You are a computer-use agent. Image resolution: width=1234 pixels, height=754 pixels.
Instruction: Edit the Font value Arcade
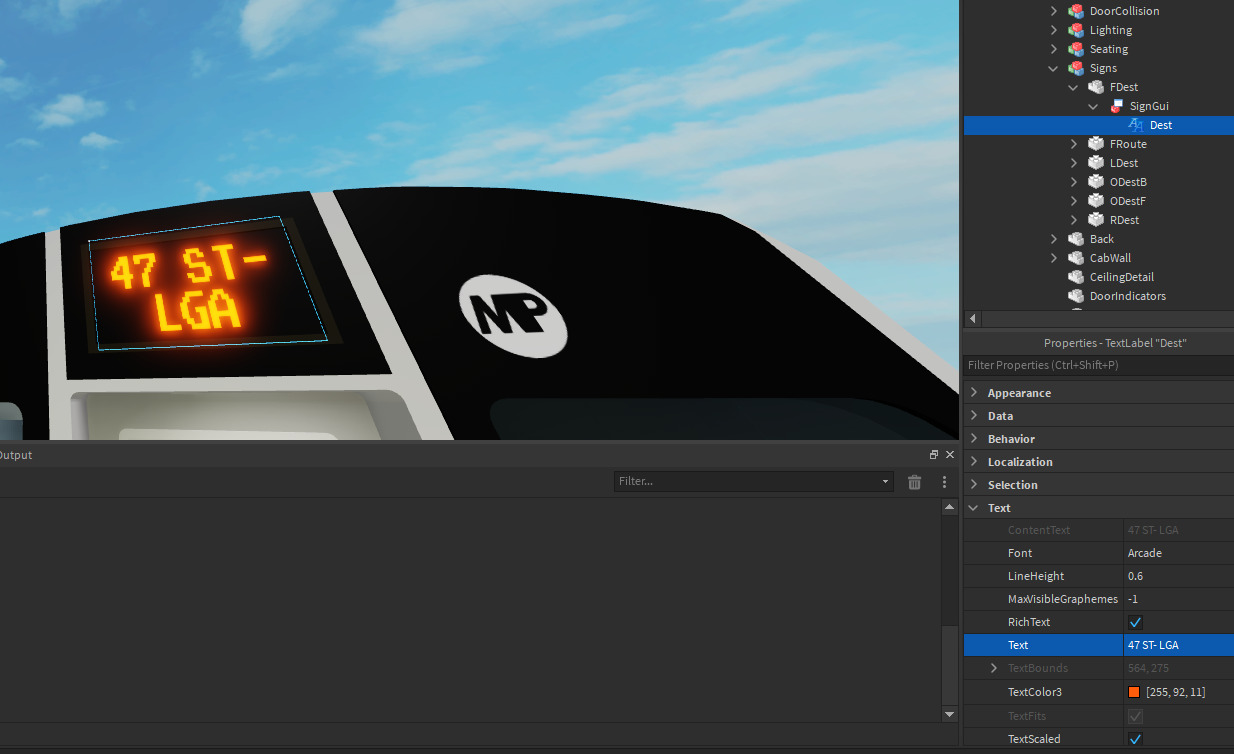point(1176,553)
